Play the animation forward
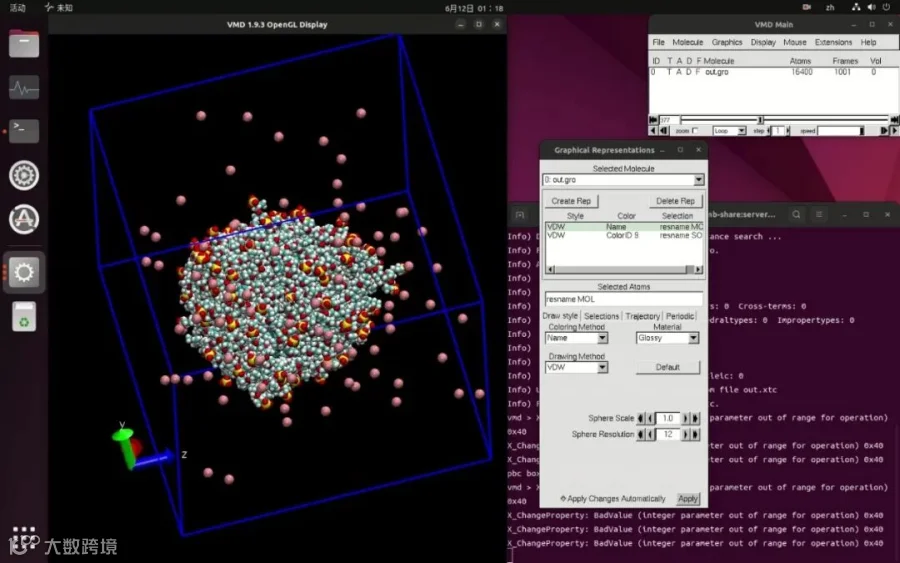 click(894, 131)
